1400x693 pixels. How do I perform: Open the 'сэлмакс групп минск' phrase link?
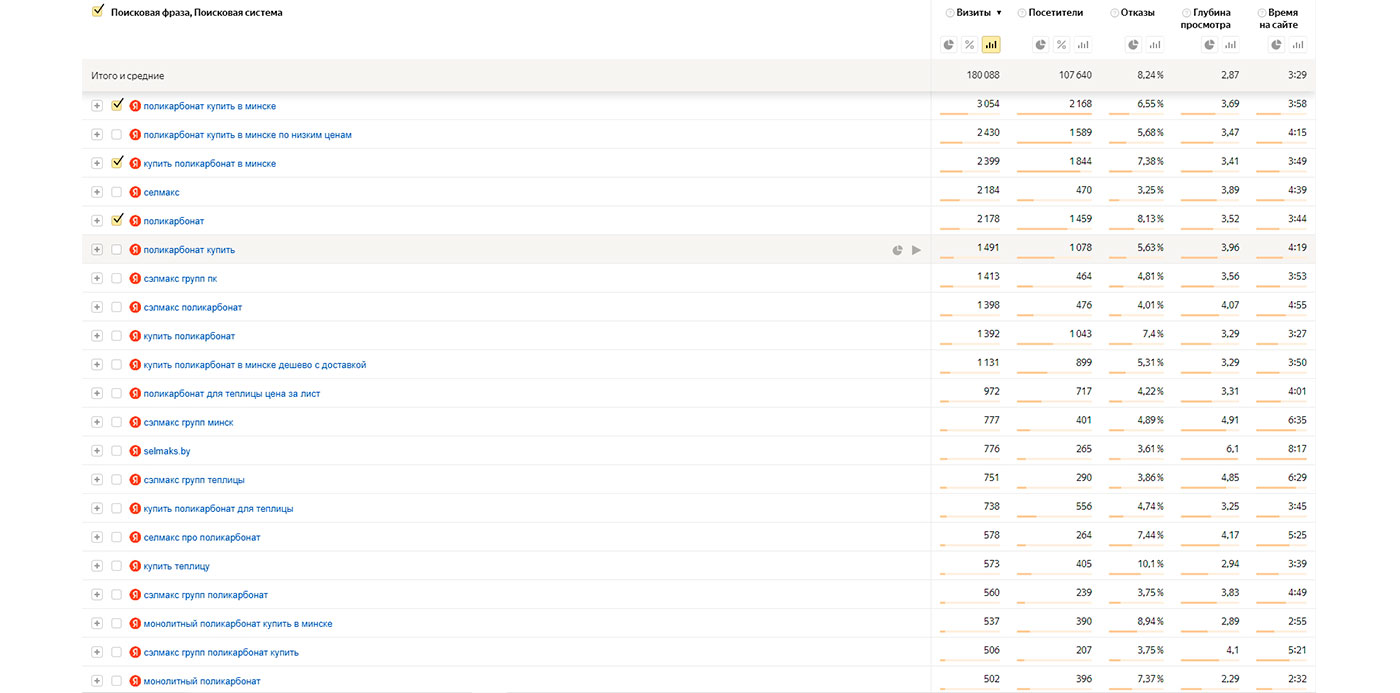point(189,422)
